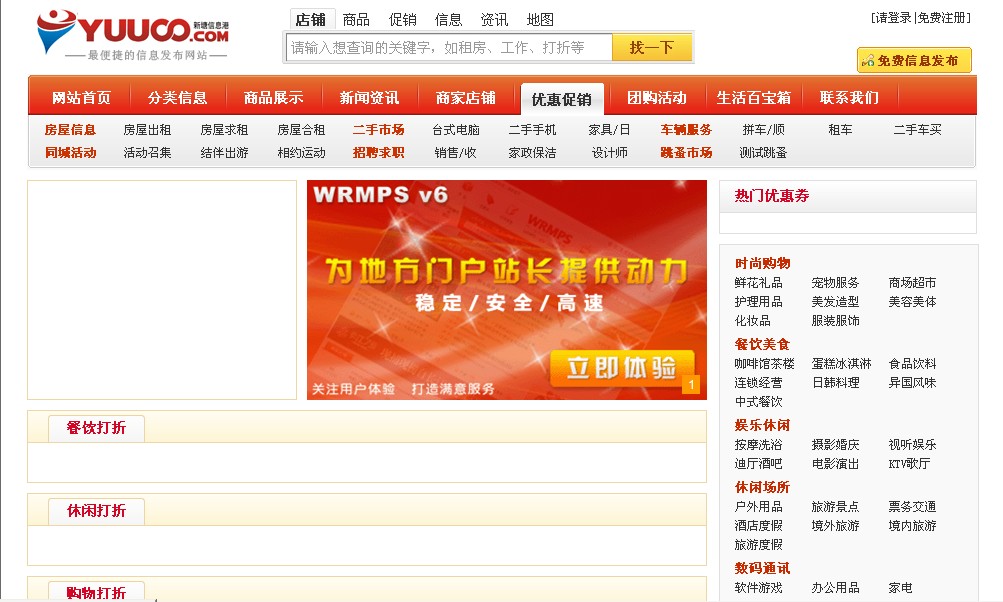Focus the keyword search input field
The image size is (1003, 602).
(449, 47)
